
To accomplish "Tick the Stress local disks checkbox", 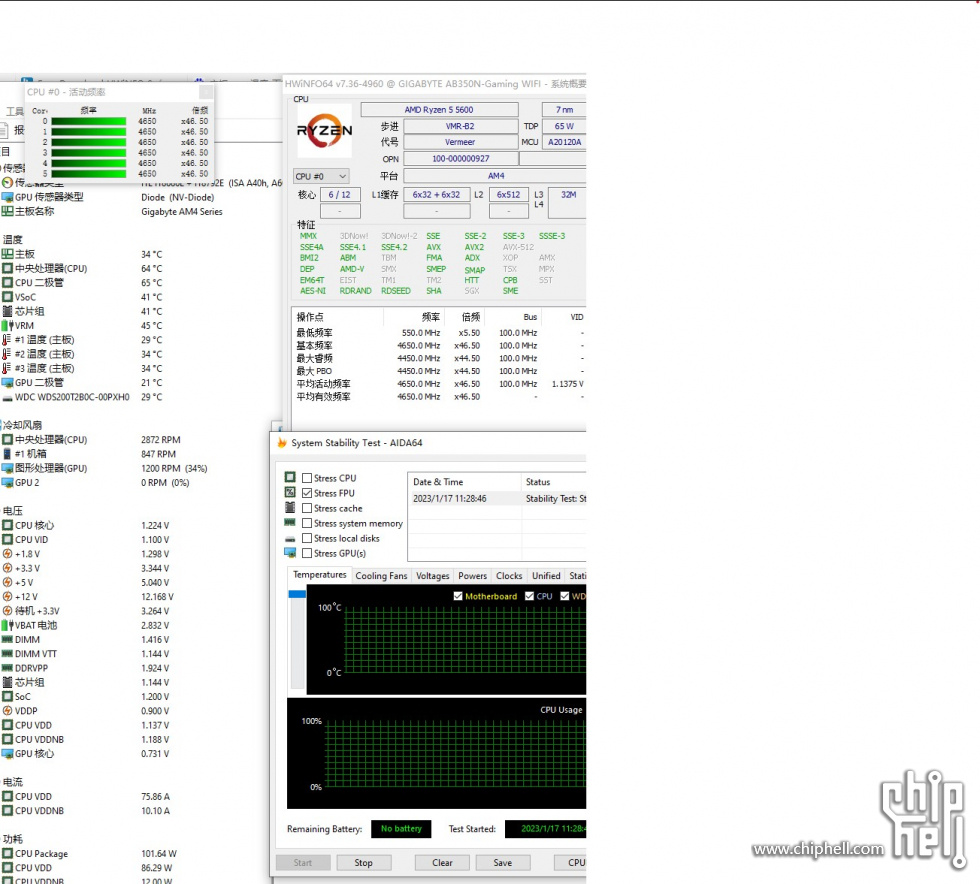I will tap(307, 538).
